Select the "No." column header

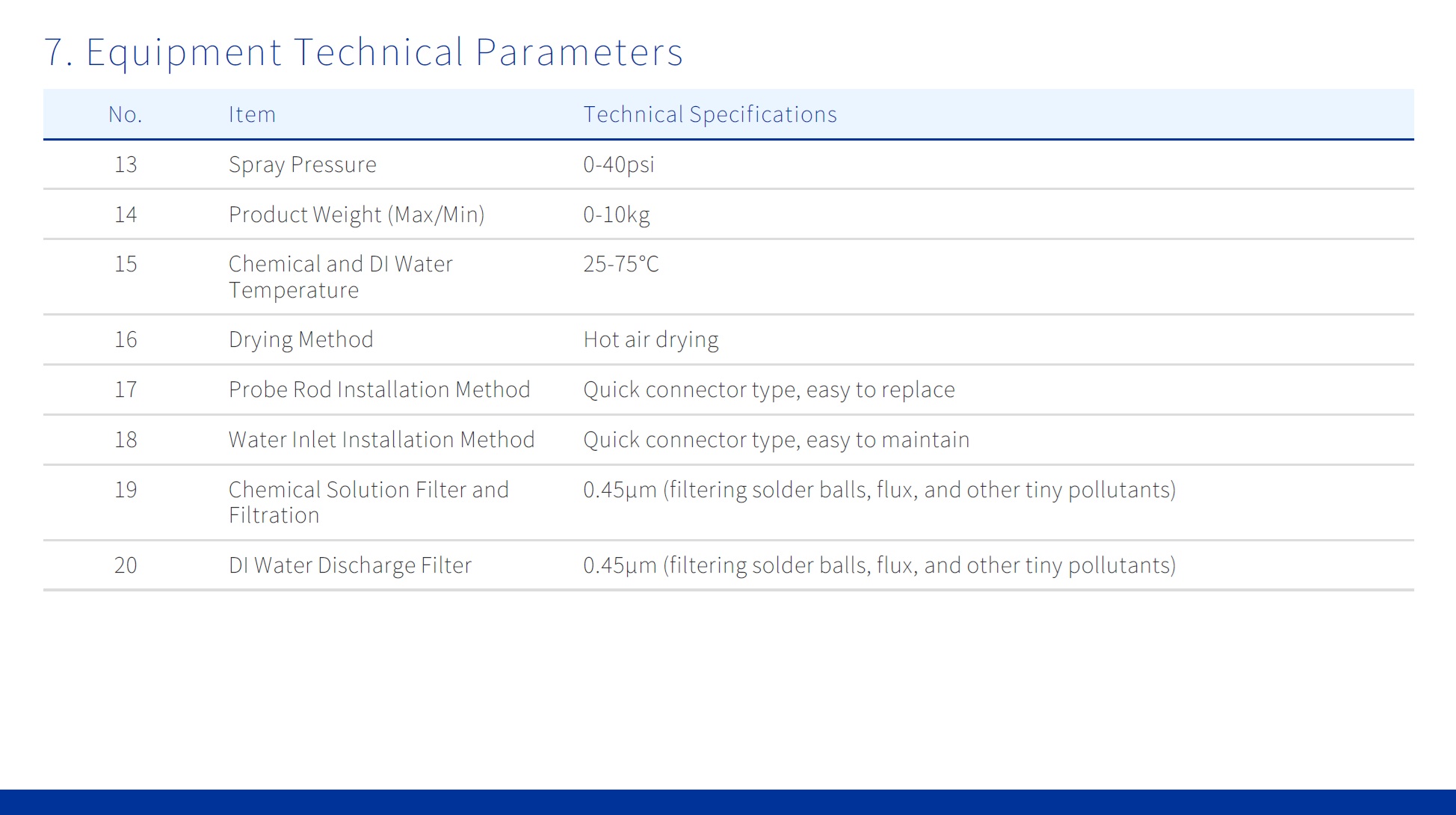[125, 114]
